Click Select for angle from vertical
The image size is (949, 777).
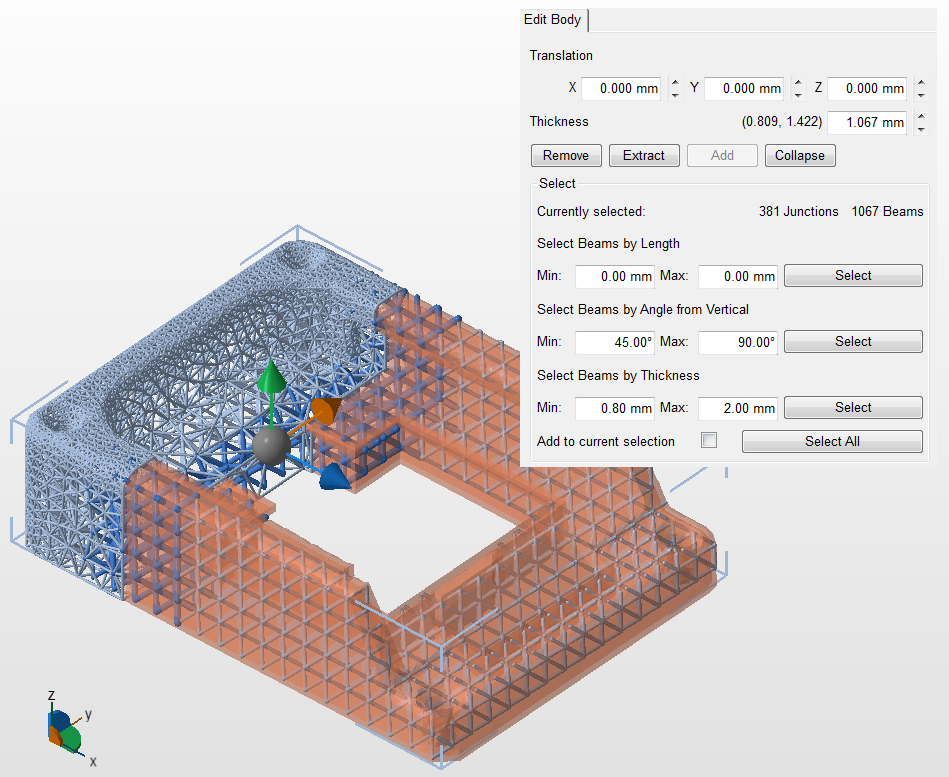[852, 341]
